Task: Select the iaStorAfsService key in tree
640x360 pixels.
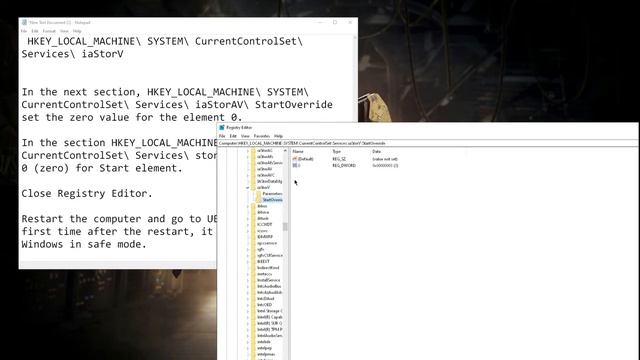Action: 269,162
